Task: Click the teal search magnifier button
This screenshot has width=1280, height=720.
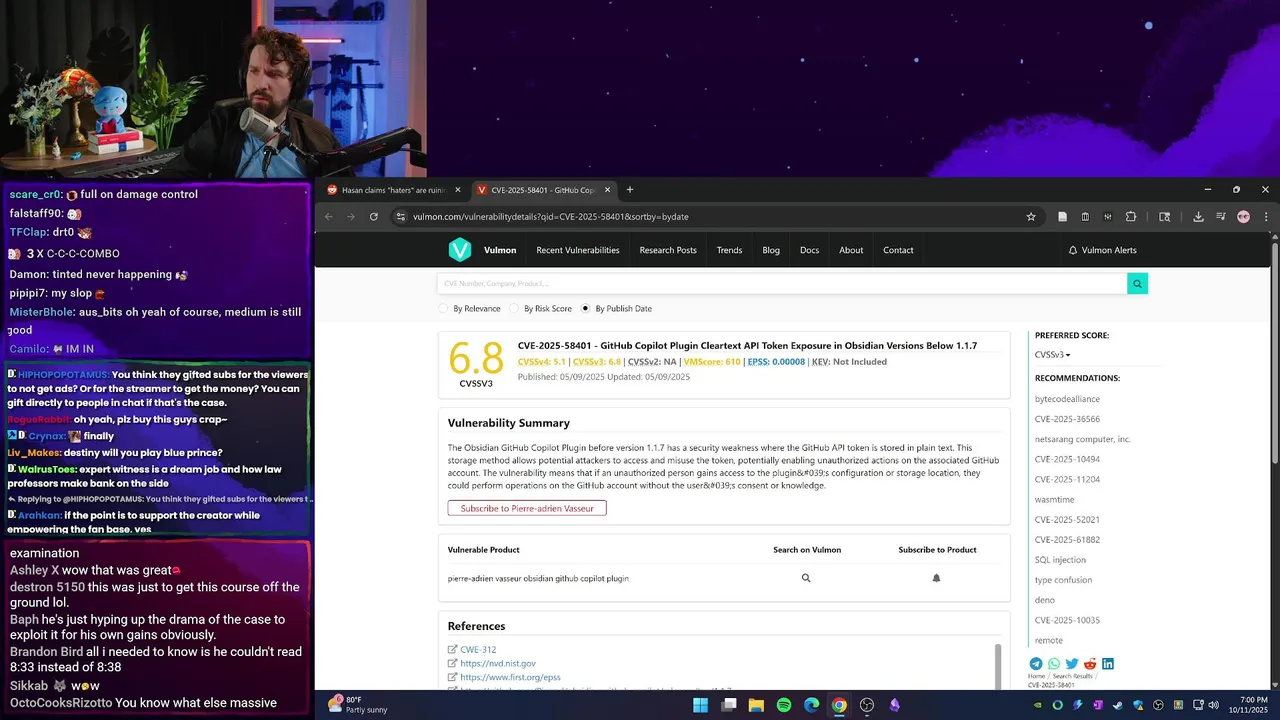Action: tap(1137, 284)
